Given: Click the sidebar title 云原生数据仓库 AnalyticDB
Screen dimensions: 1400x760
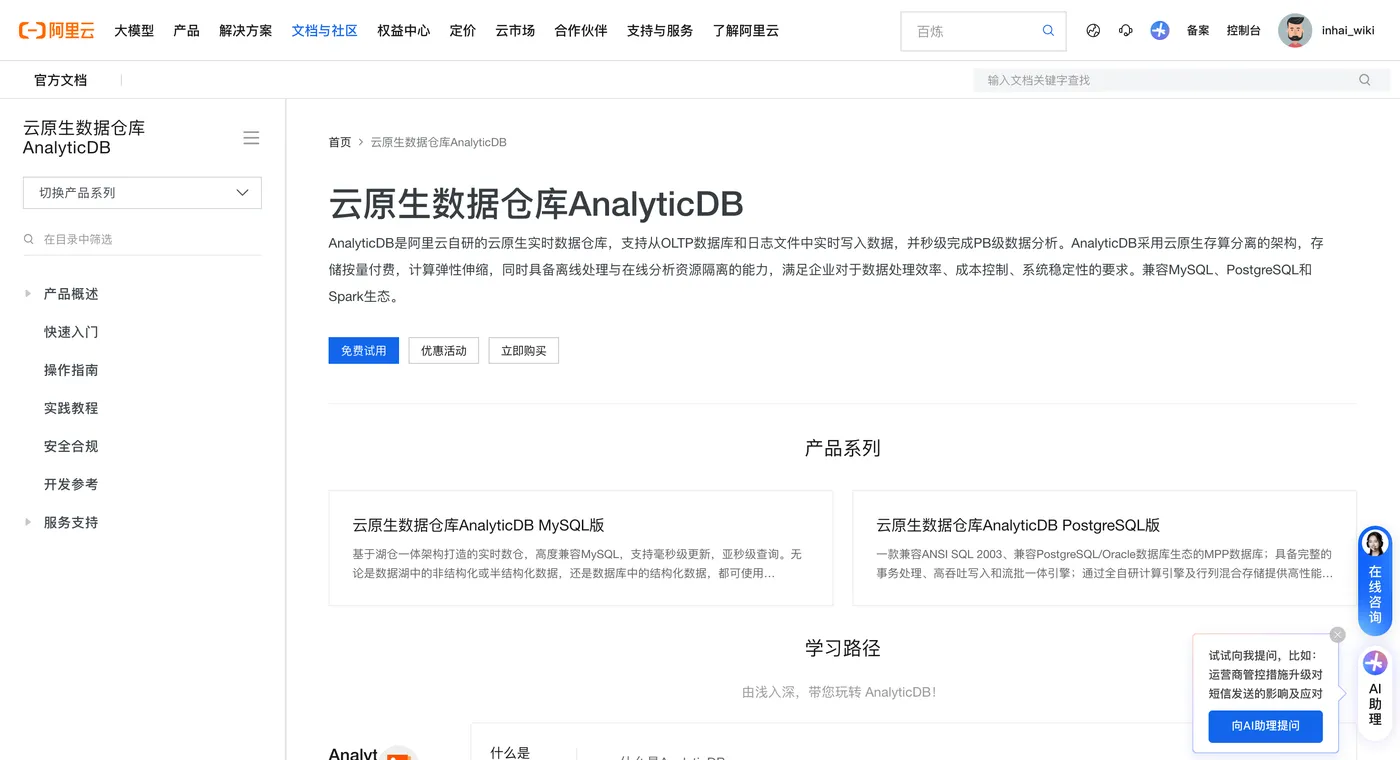Looking at the screenshot, I should [x=84, y=138].
